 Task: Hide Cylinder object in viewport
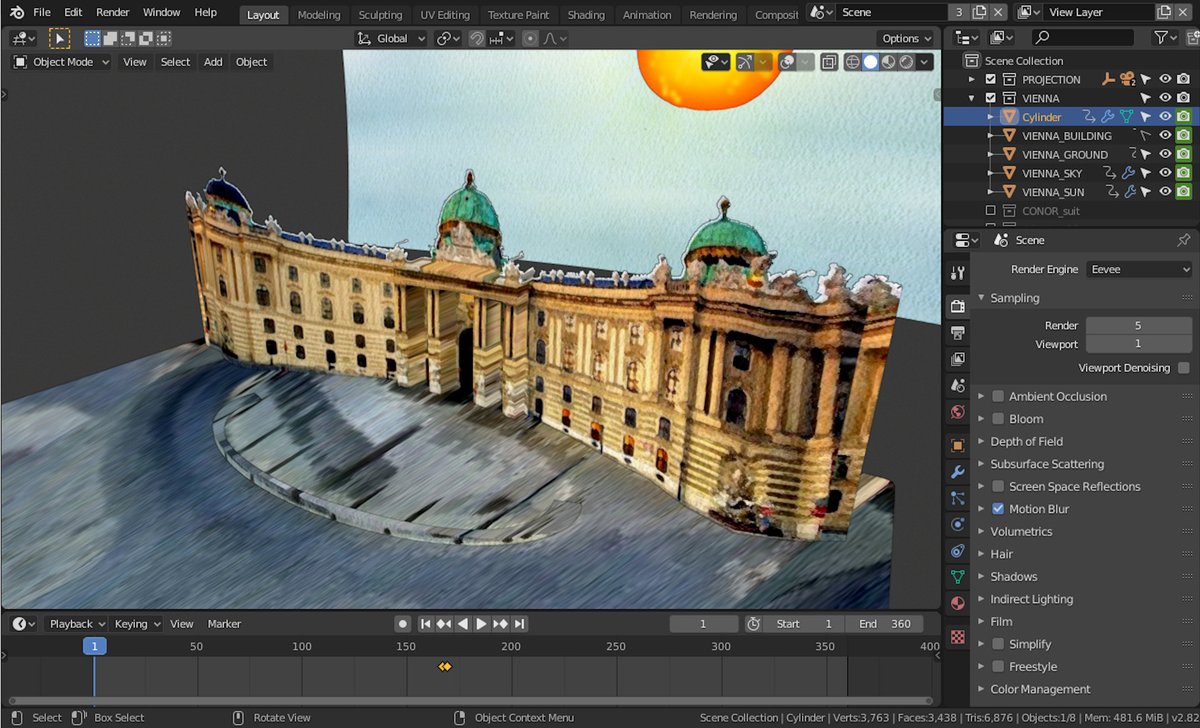[x=1165, y=117]
